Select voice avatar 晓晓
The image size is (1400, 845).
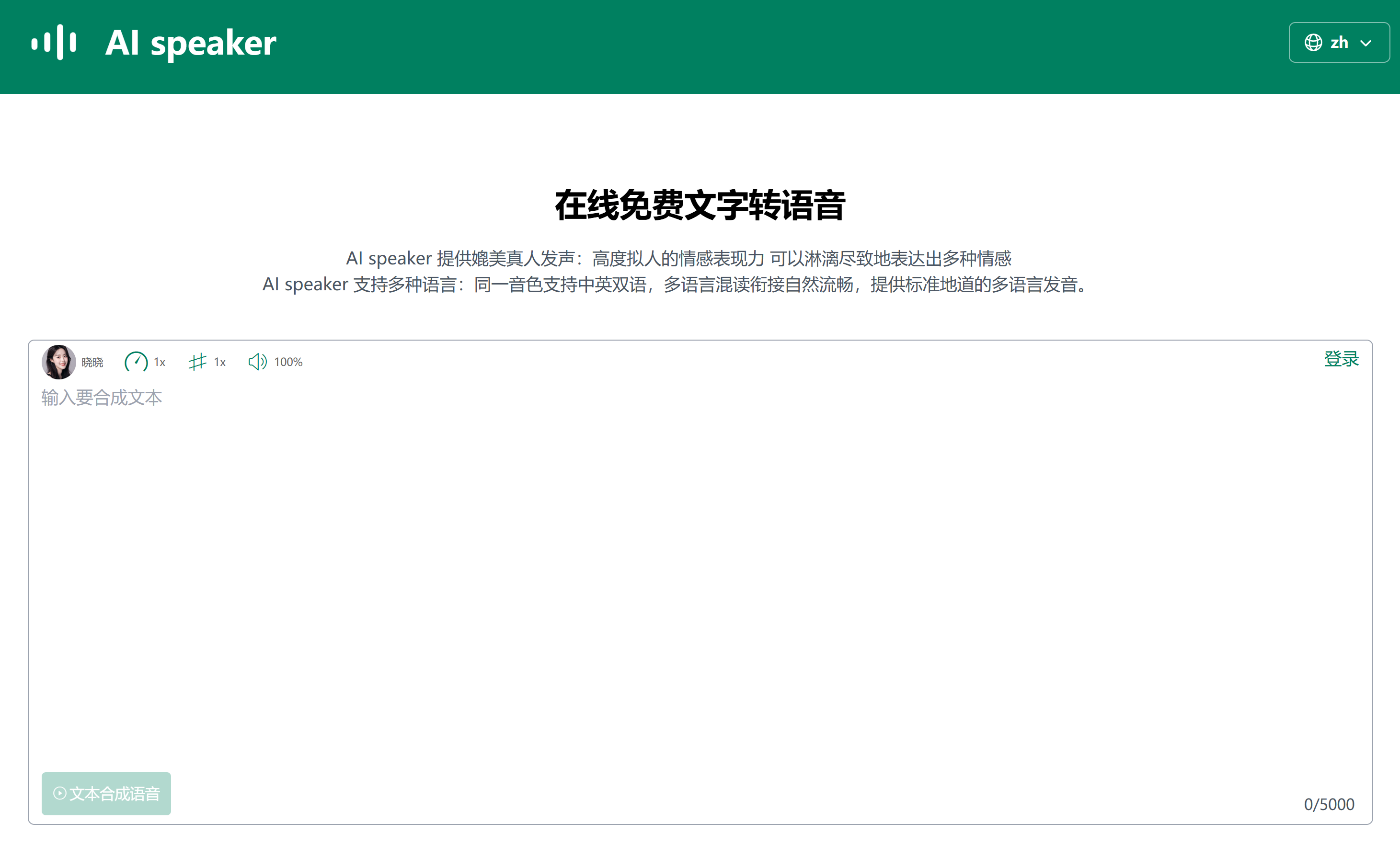pos(58,362)
